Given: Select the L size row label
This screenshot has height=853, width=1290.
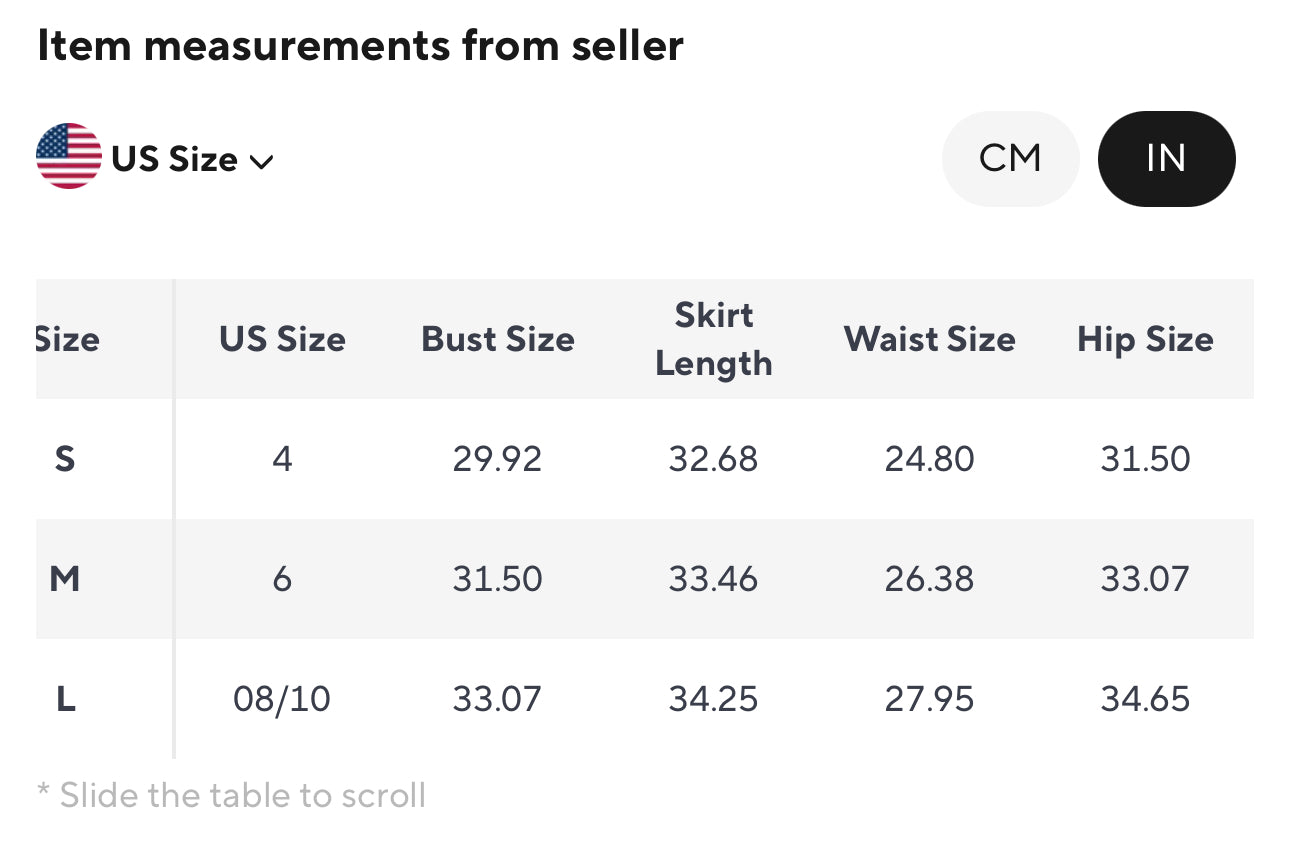Looking at the screenshot, I should pyautogui.click(x=65, y=699).
